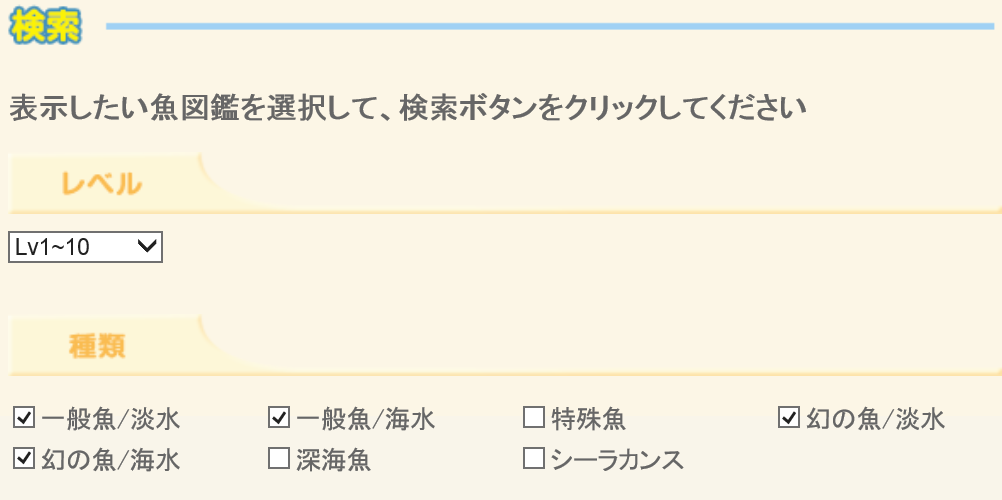Click the 幻の魚/淡水 label text
Image resolution: width=1002 pixels, height=500 pixels.
click(875, 419)
